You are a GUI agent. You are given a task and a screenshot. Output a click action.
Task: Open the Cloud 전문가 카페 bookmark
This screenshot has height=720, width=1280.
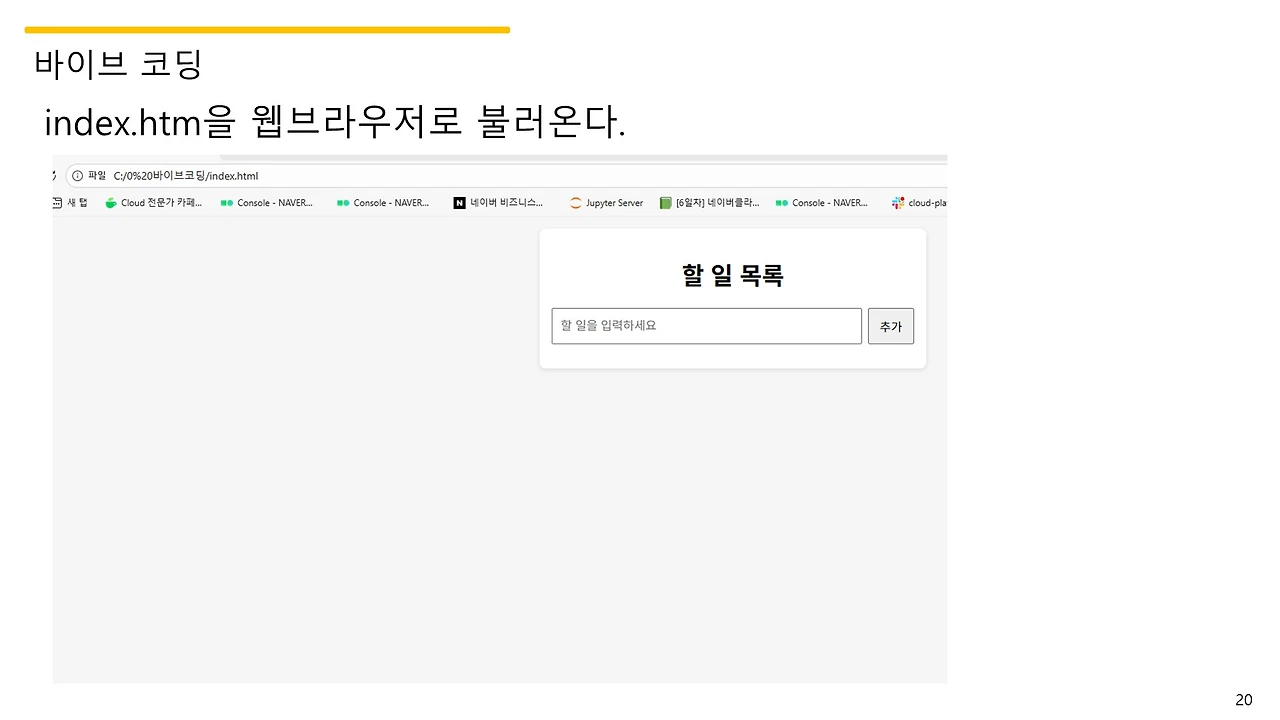[x=153, y=202]
